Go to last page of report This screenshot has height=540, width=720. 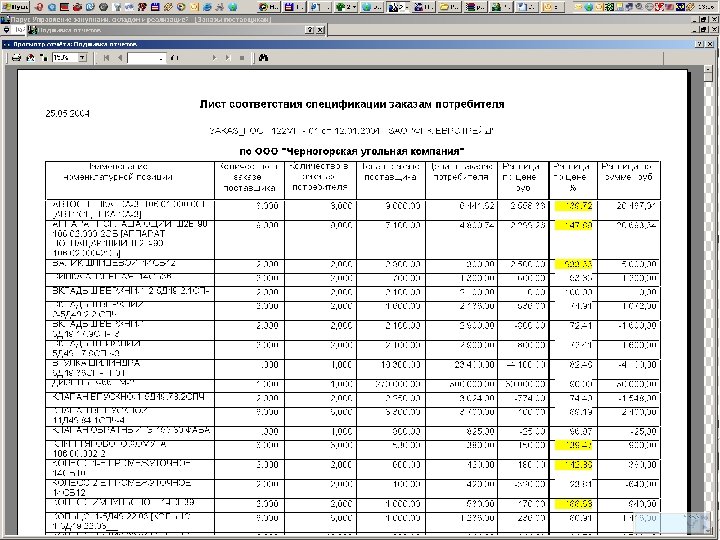(228, 58)
